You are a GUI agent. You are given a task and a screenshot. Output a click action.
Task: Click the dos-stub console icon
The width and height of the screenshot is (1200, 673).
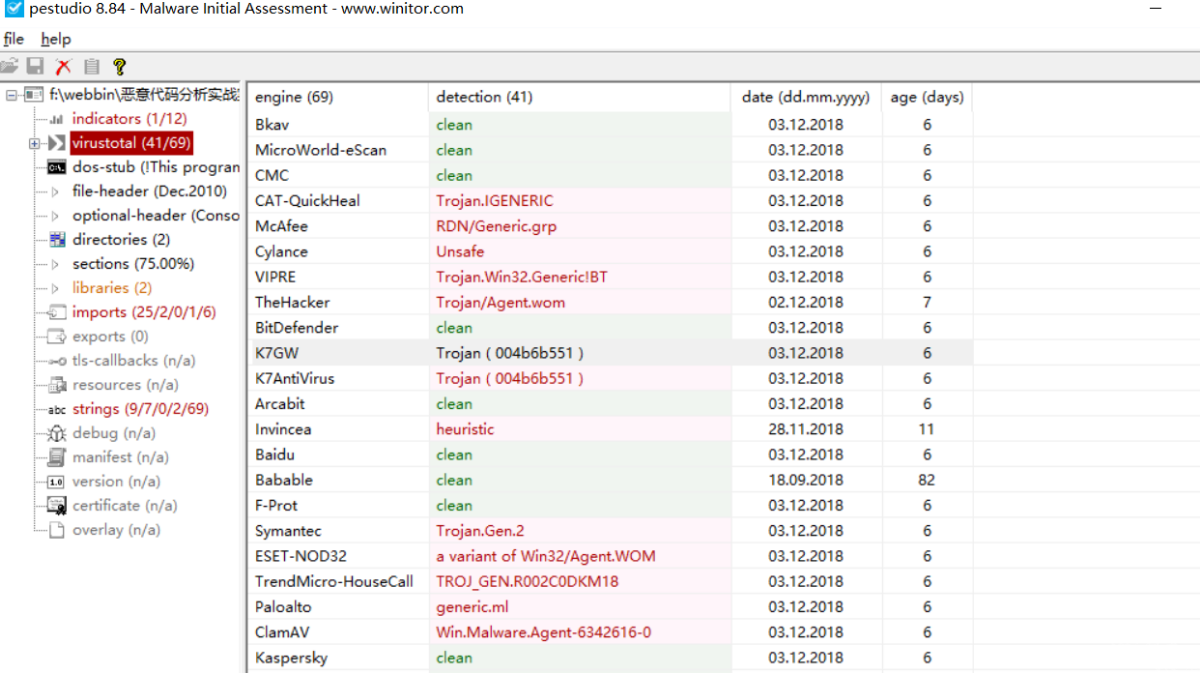point(56,167)
